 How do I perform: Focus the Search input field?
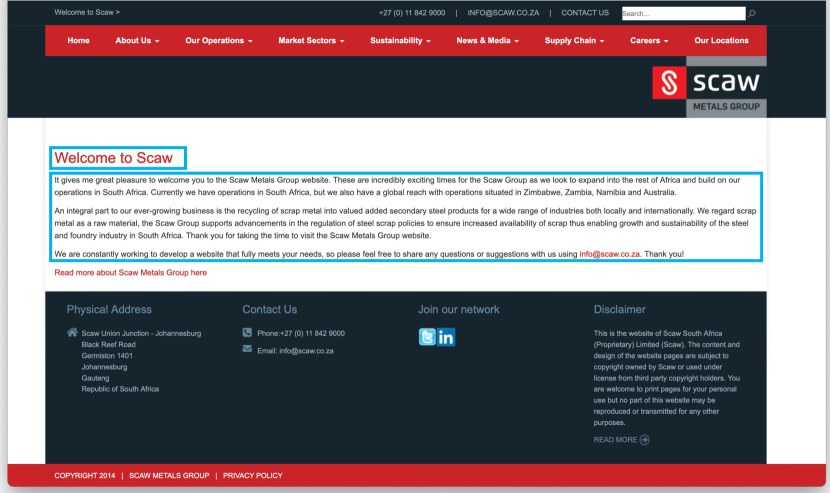pos(683,13)
